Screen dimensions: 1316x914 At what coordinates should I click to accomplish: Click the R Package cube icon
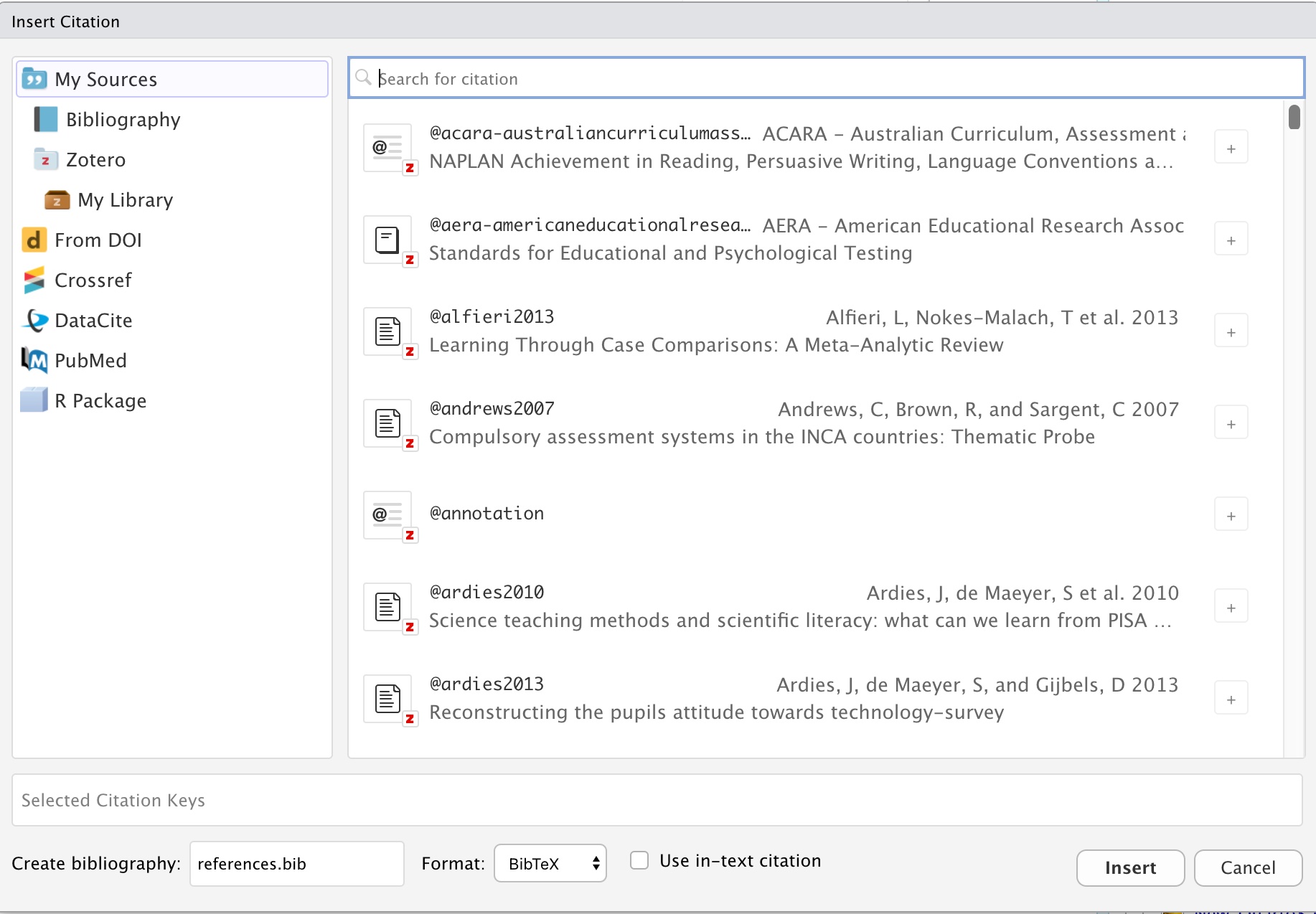tap(34, 400)
